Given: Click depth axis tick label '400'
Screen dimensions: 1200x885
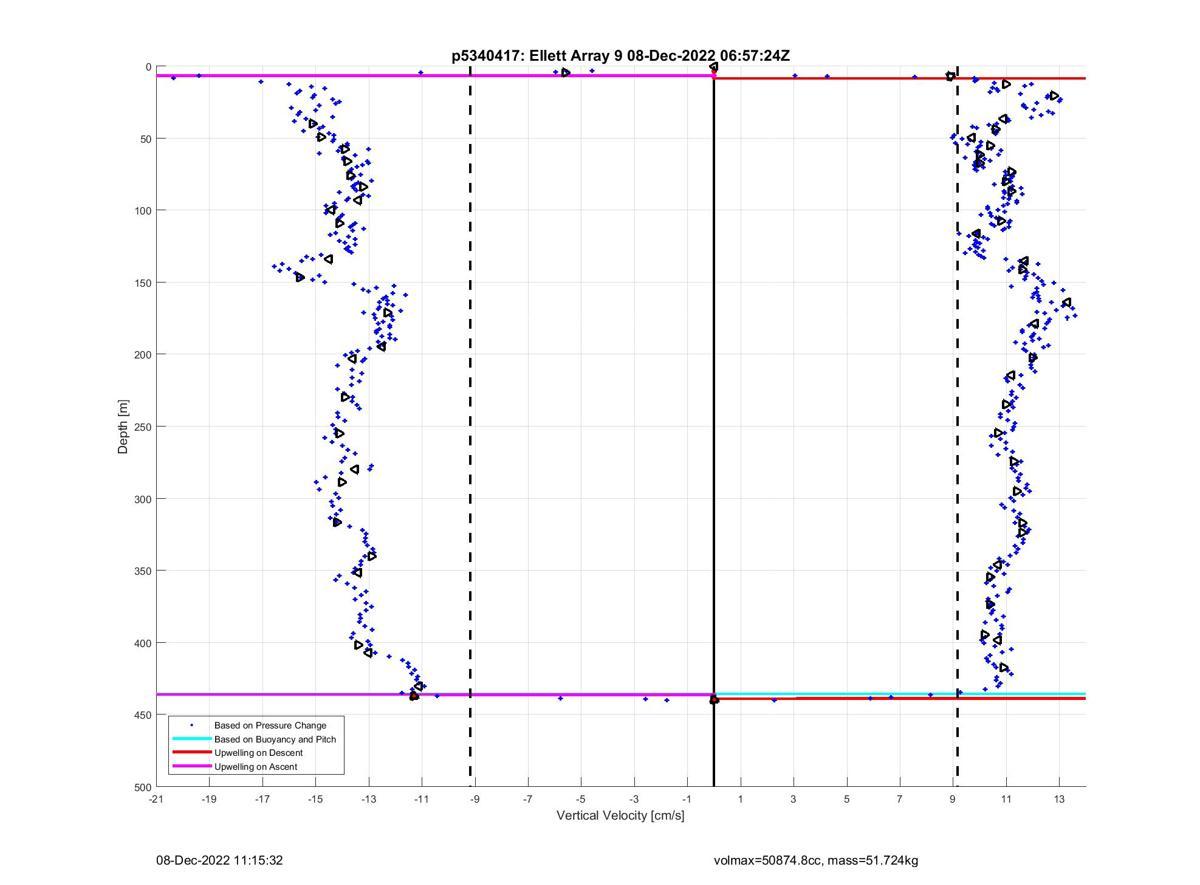Looking at the screenshot, I should click(x=142, y=642).
